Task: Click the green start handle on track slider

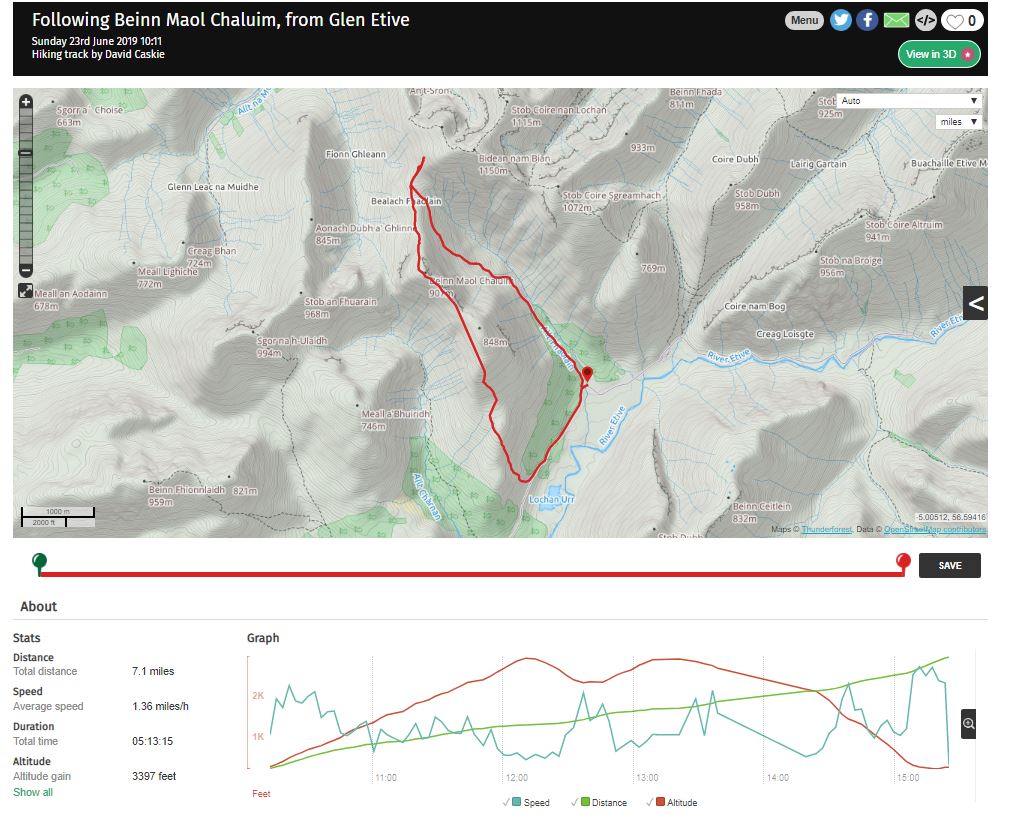Action: point(39,561)
